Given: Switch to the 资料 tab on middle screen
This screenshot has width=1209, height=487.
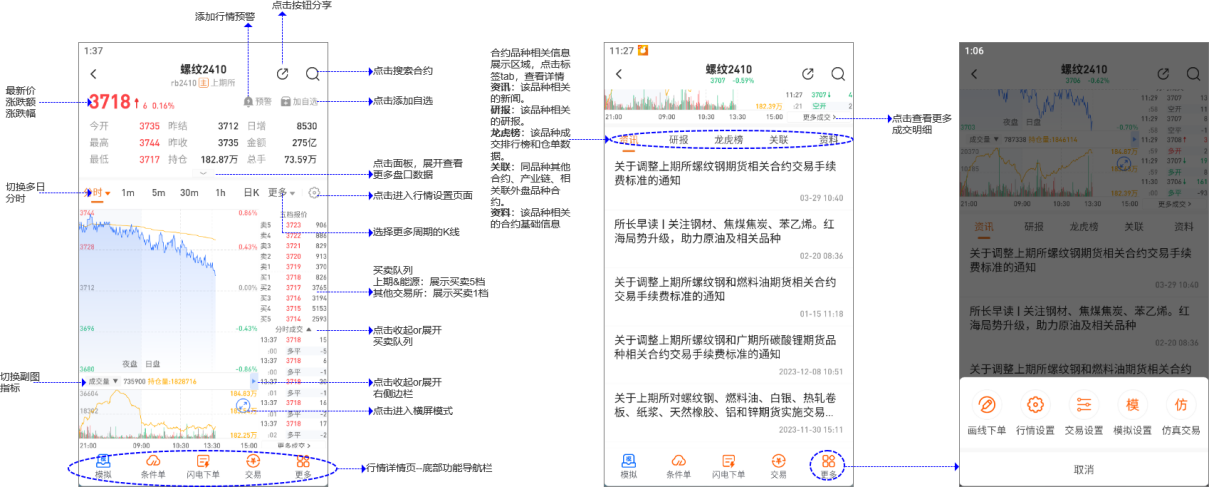Looking at the screenshot, I should tap(829, 140).
